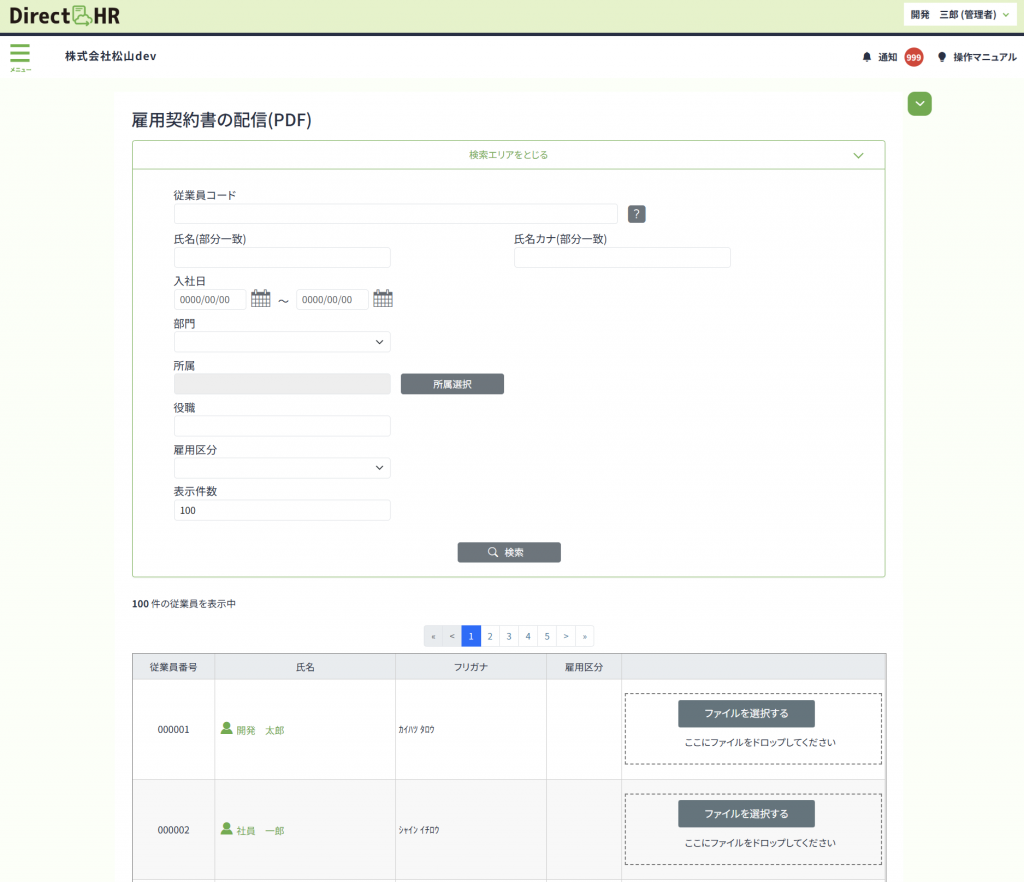Jump to page 5 of results
This screenshot has width=1024, height=882.
coord(547,636)
